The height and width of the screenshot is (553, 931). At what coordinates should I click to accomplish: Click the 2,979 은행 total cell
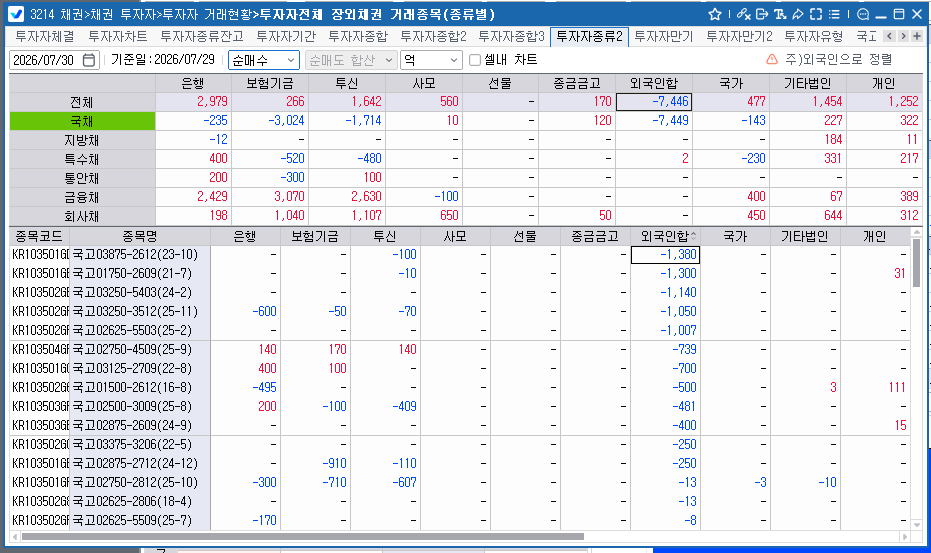pos(194,102)
